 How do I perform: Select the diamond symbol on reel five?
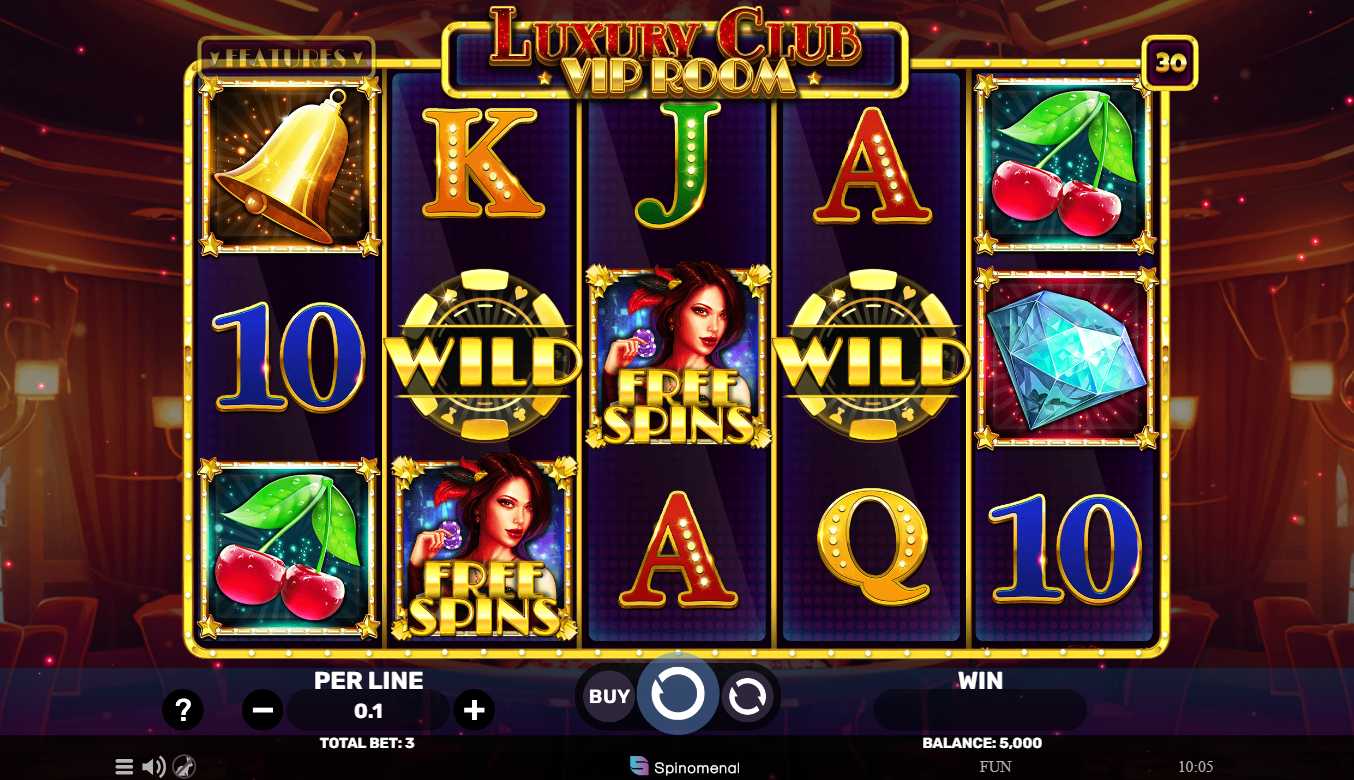pyautogui.click(x=1066, y=360)
